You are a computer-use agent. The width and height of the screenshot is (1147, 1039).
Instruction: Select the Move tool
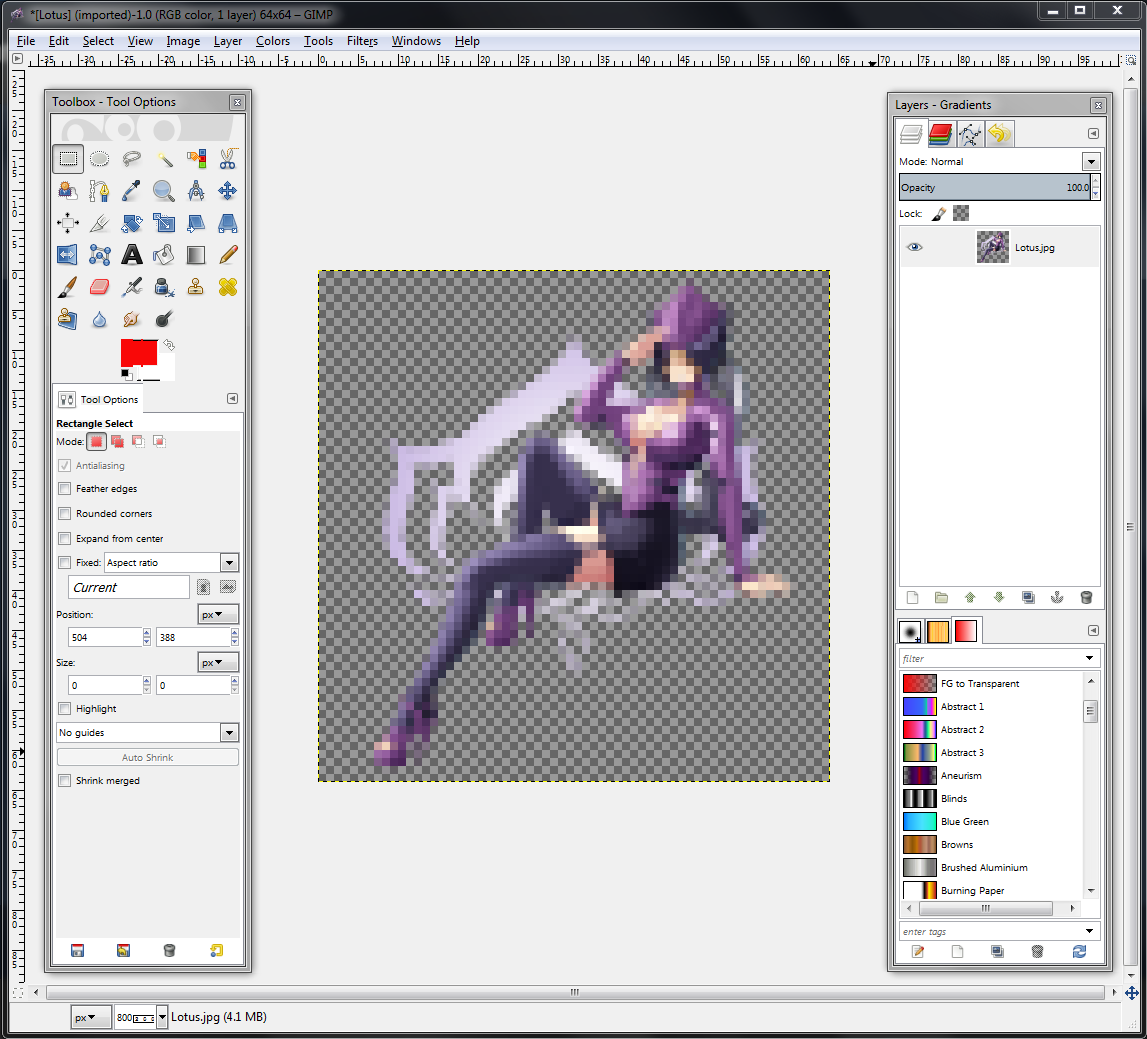tap(227, 191)
